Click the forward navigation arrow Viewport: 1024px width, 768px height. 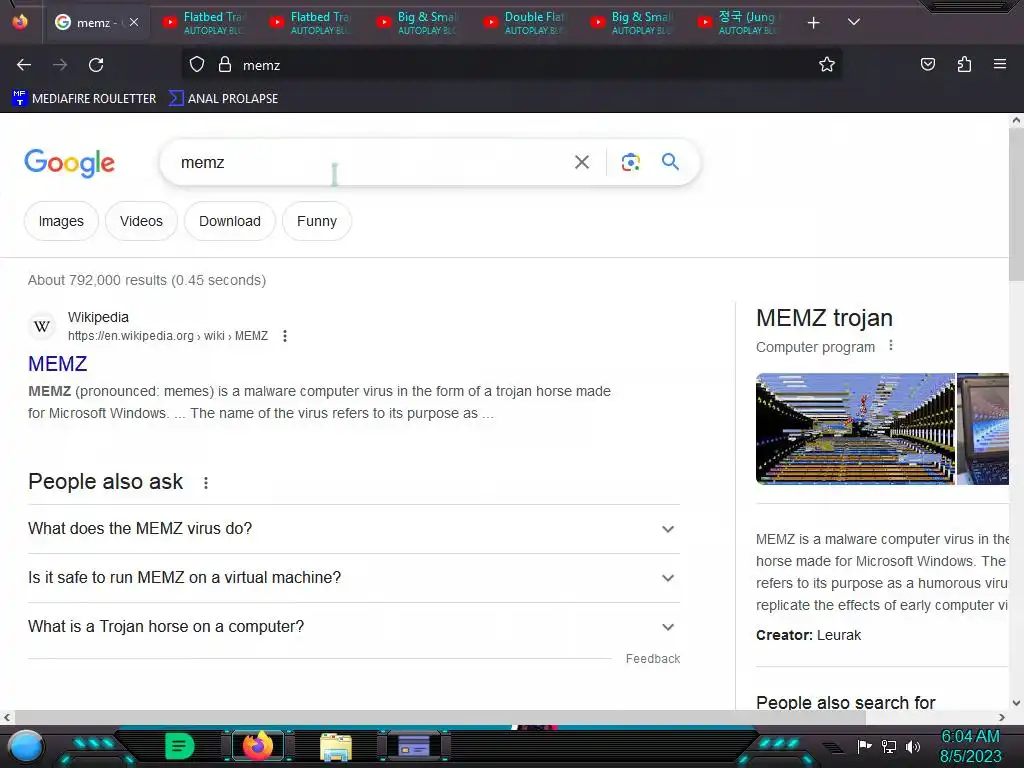(x=60, y=65)
